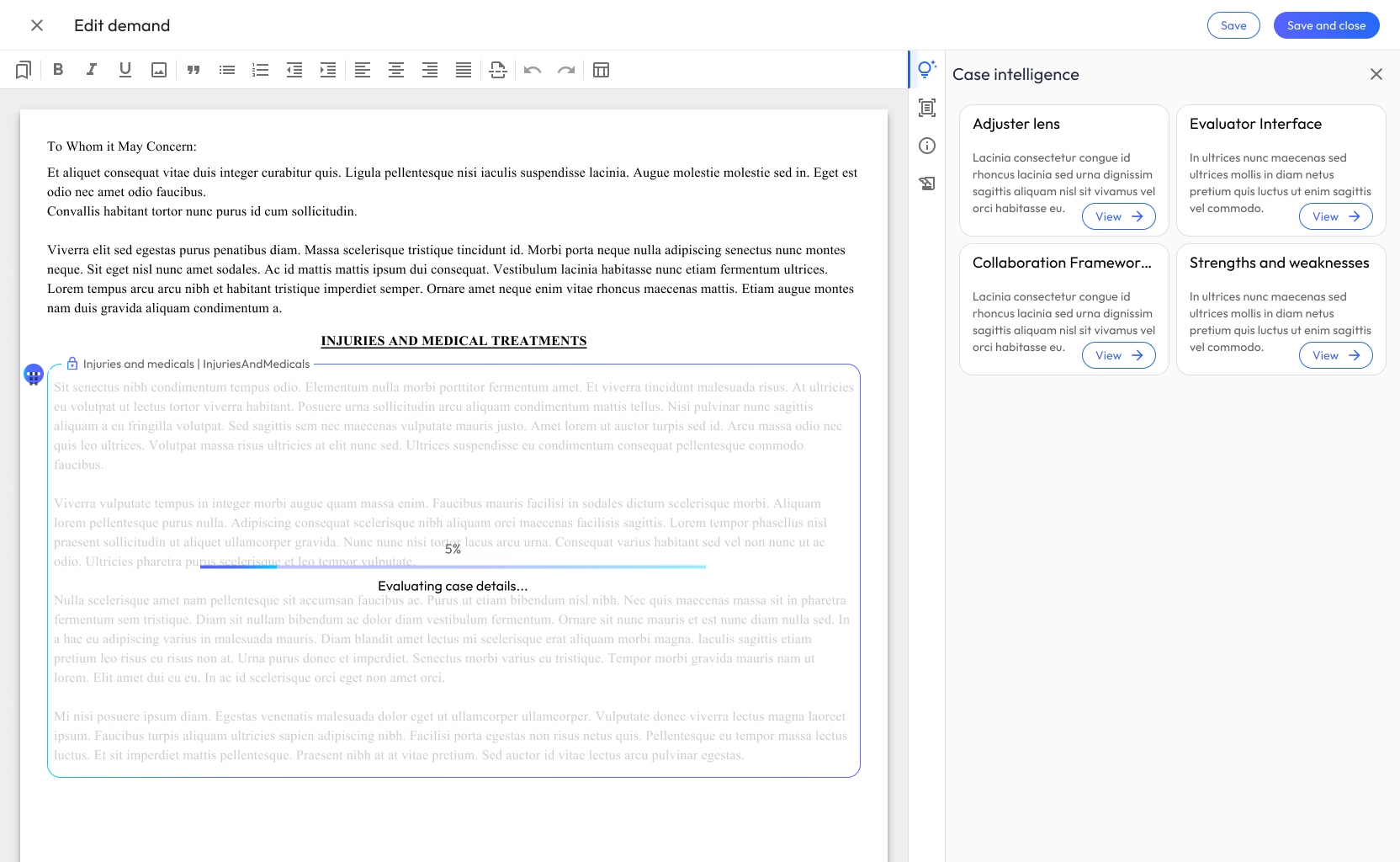Close the Edit demand editor

click(x=37, y=25)
